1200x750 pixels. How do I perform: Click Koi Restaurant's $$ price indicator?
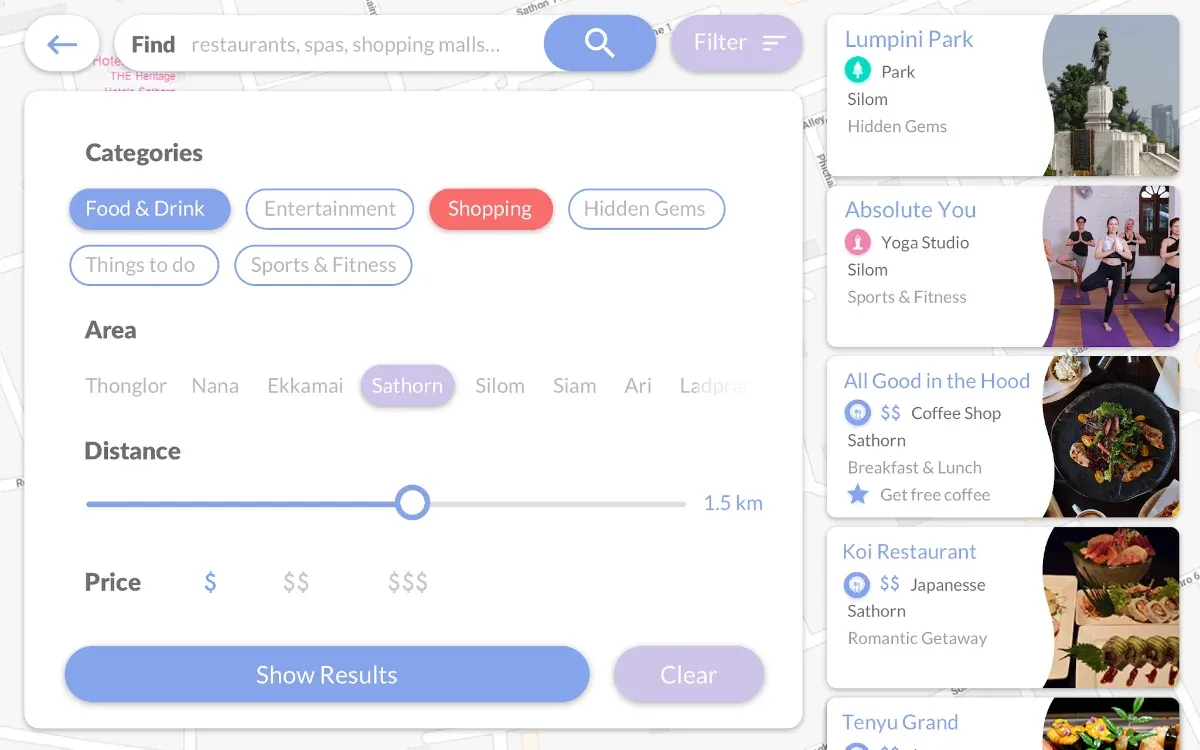click(x=889, y=584)
